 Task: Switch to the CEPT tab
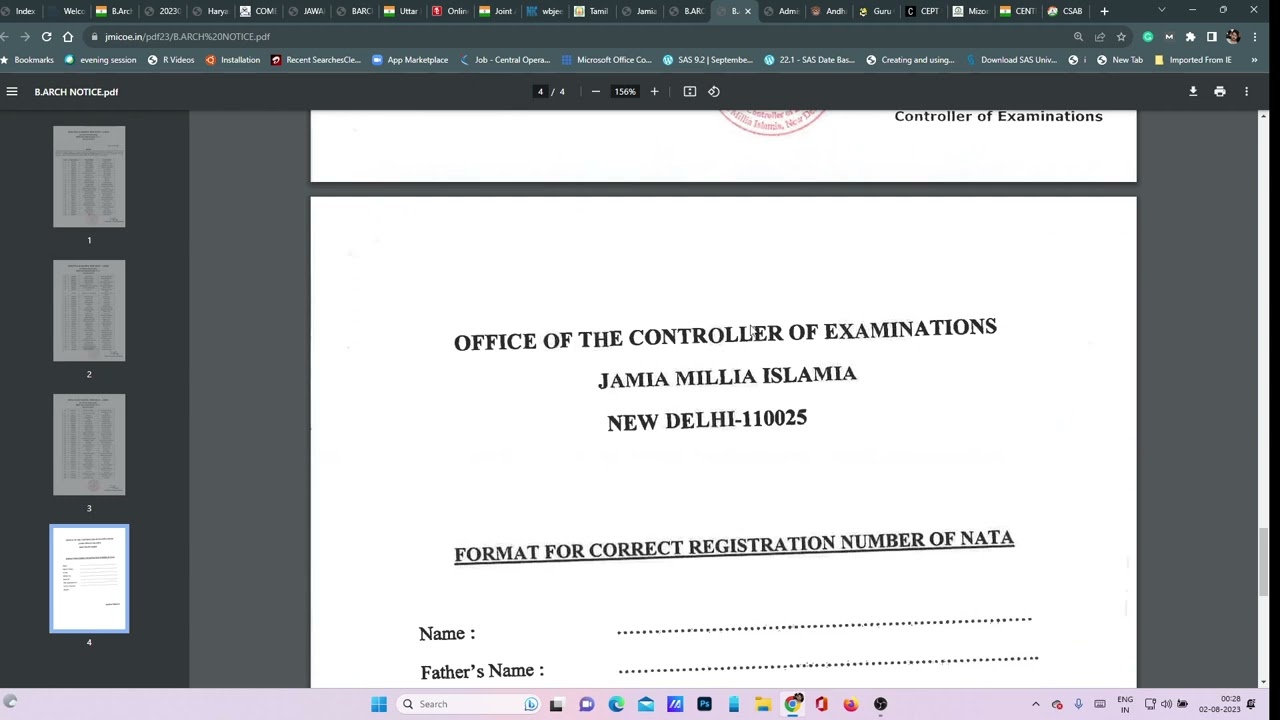coord(922,11)
